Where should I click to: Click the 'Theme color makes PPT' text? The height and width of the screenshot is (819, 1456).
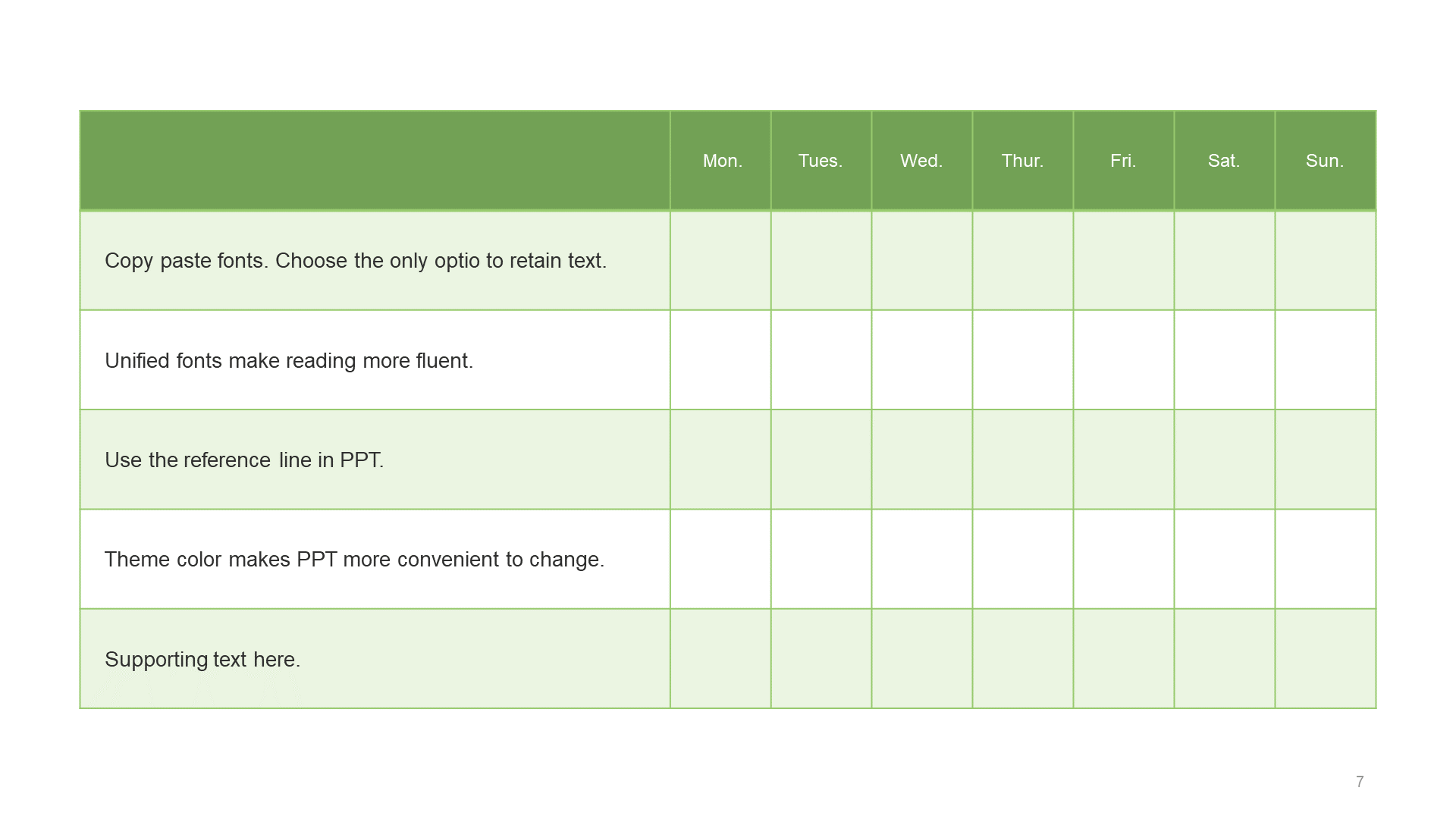[354, 560]
